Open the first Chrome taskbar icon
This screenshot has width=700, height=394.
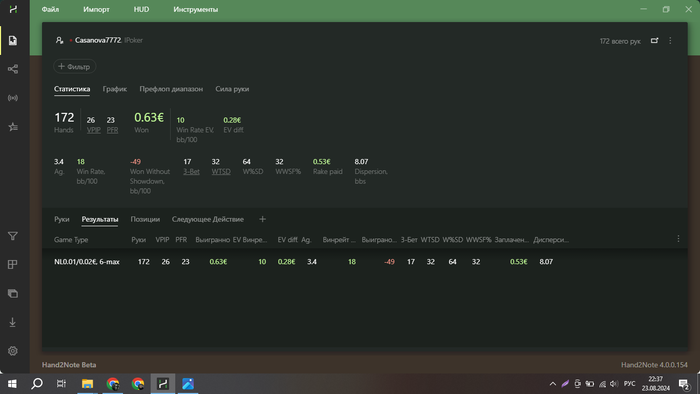click(x=112, y=384)
